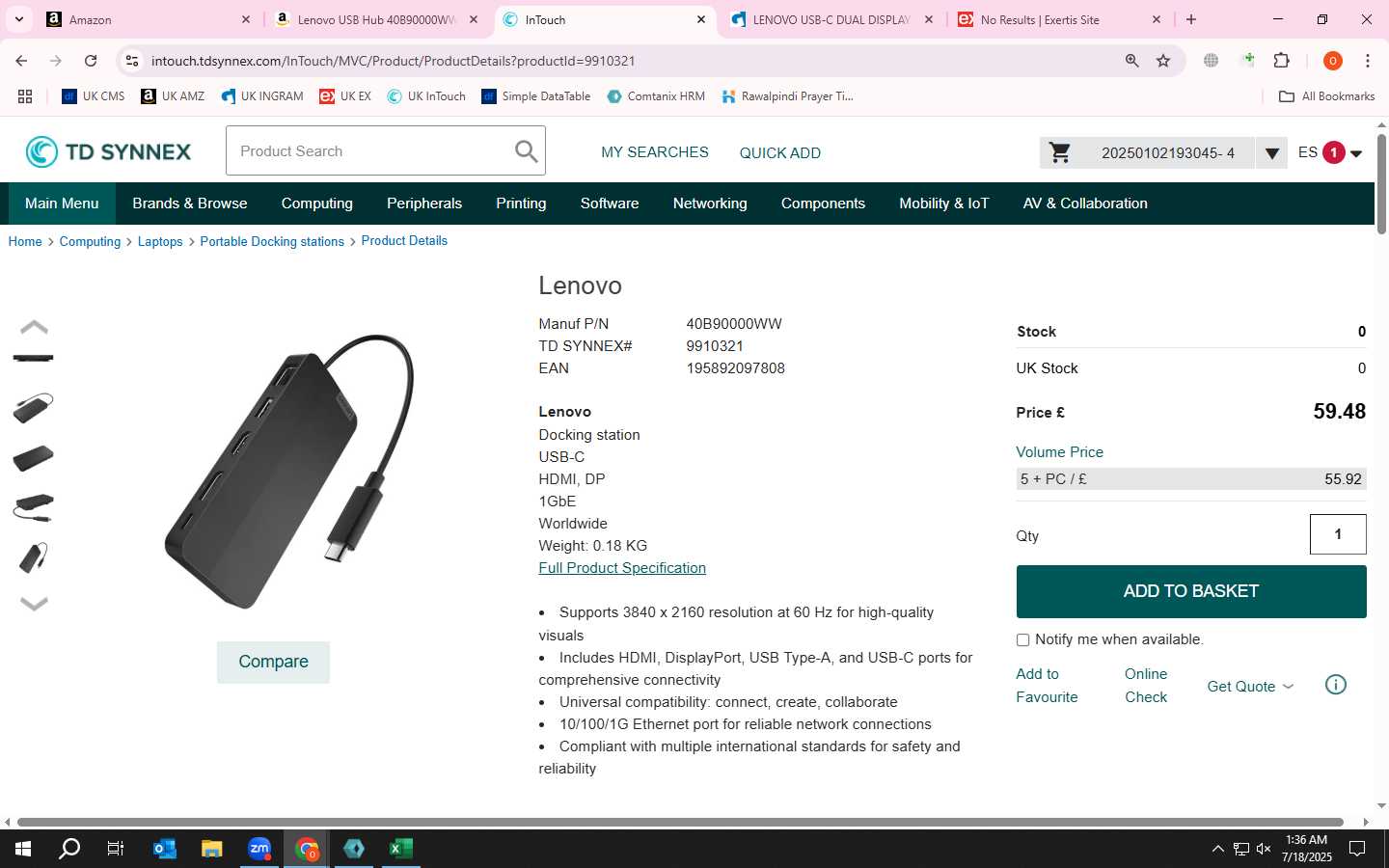Open Chrome extensions puzzle icon
Screen dimensions: 1389x868
[1282, 61]
